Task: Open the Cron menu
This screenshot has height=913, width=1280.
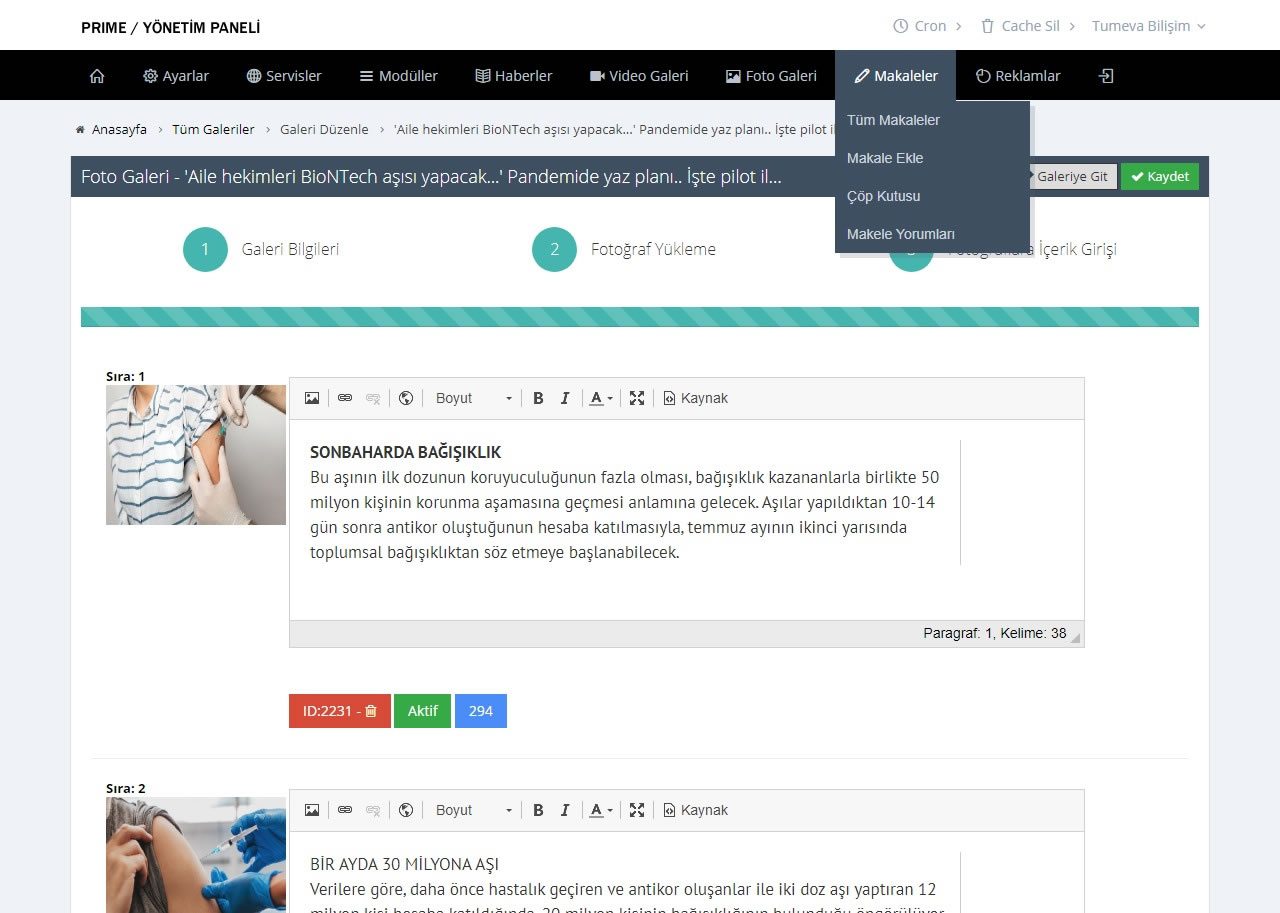Action: [927, 26]
